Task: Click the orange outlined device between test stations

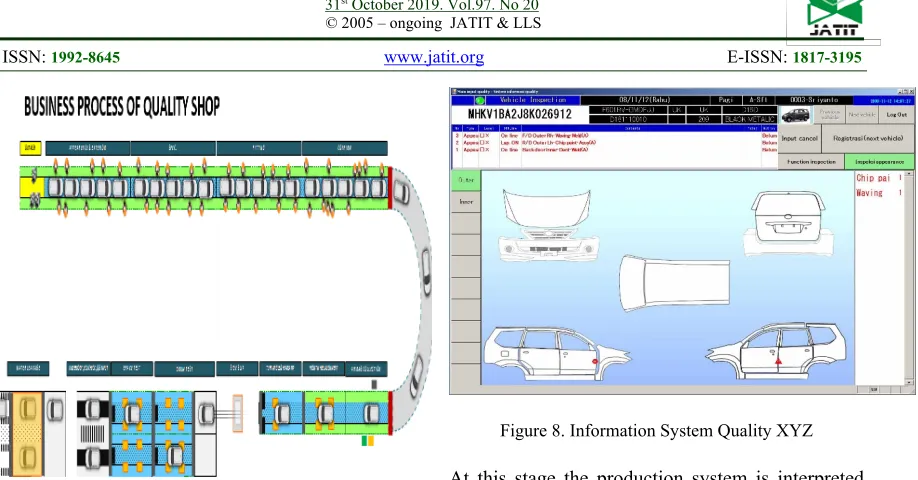Action: coord(238,413)
